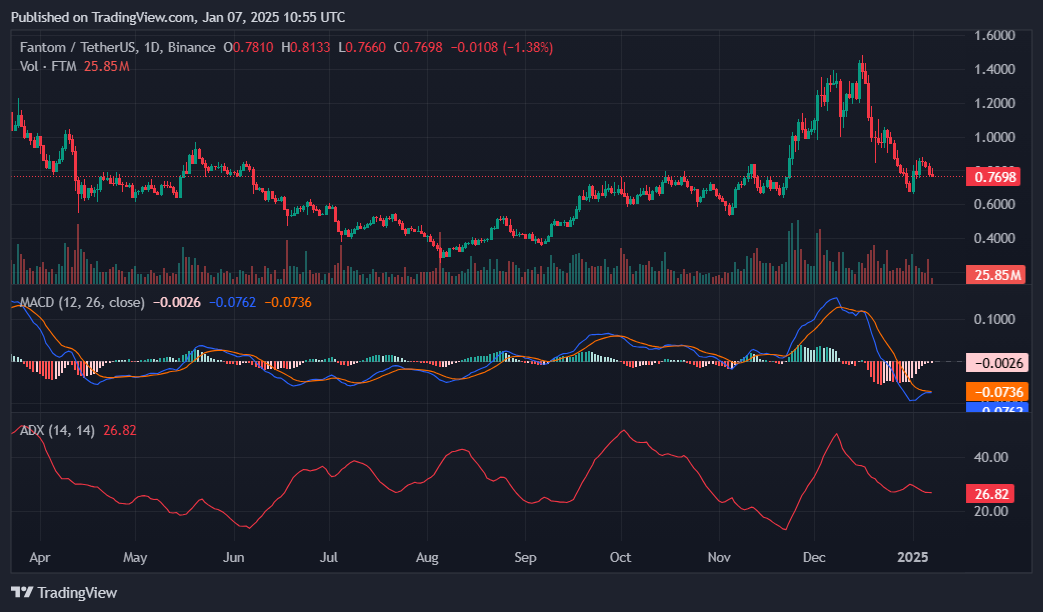Click the volume reading 25.85M in legend
This screenshot has height=612, width=1043.
[x=106, y=67]
